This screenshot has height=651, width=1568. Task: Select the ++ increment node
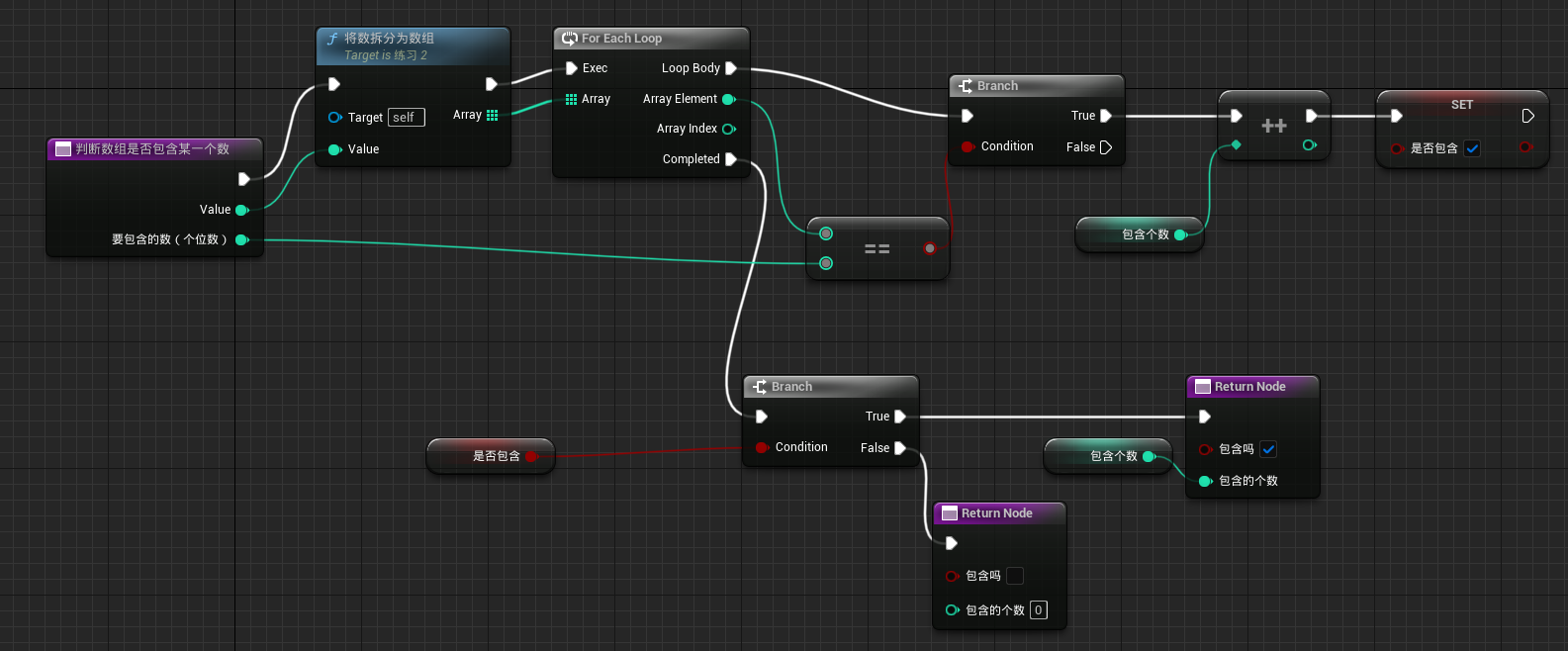[x=1273, y=126]
